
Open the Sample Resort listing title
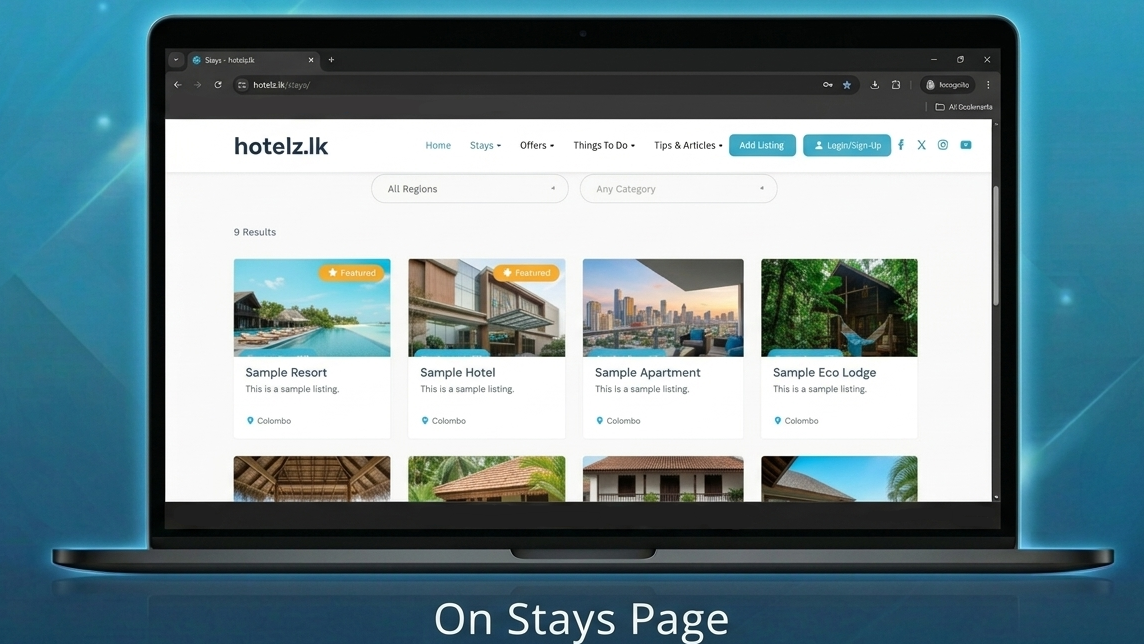tap(286, 373)
